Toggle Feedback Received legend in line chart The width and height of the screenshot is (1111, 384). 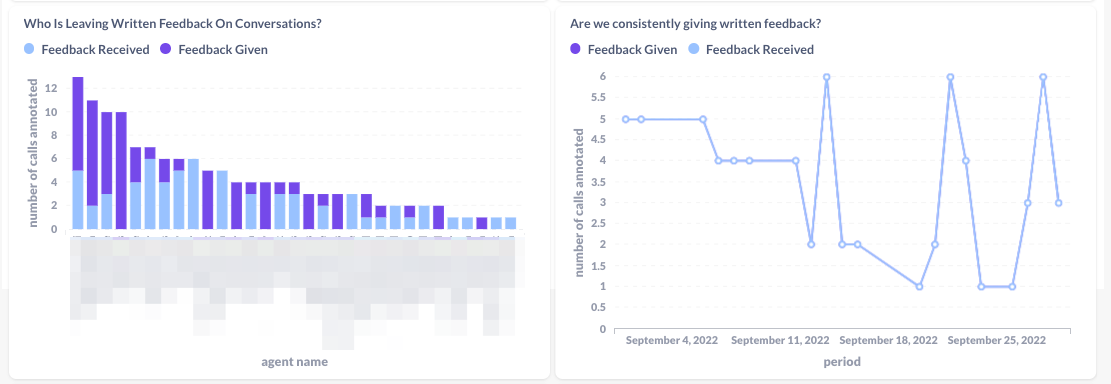(x=751, y=50)
